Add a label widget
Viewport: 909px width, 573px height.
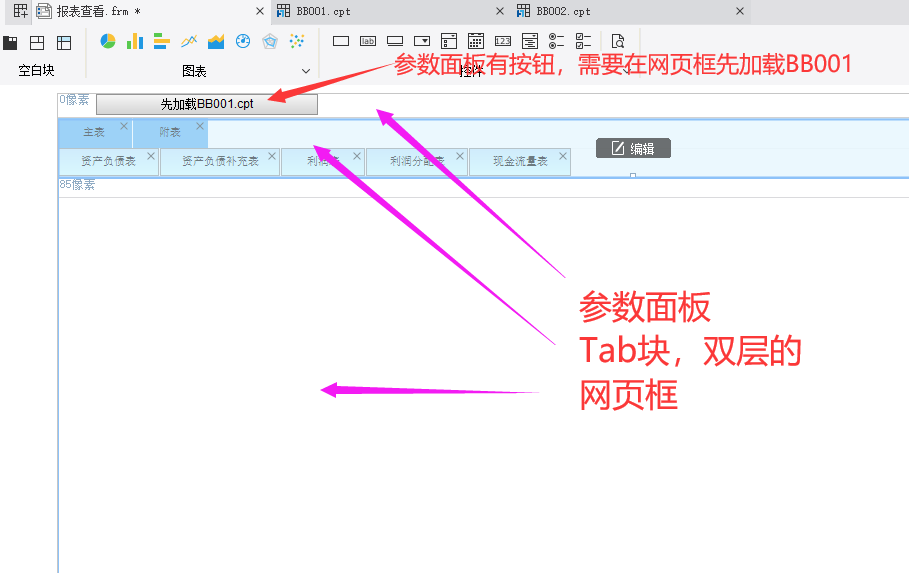click(368, 41)
